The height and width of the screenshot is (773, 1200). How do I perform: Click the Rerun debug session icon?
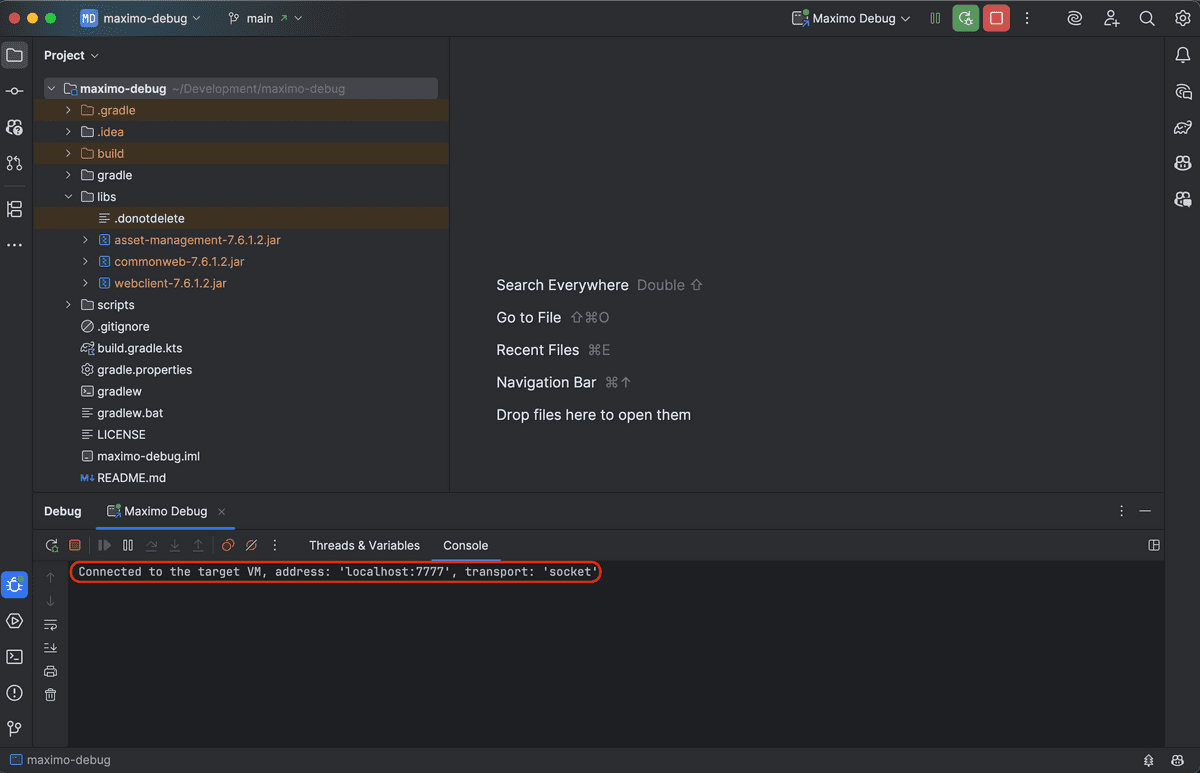[x=52, y=545]
